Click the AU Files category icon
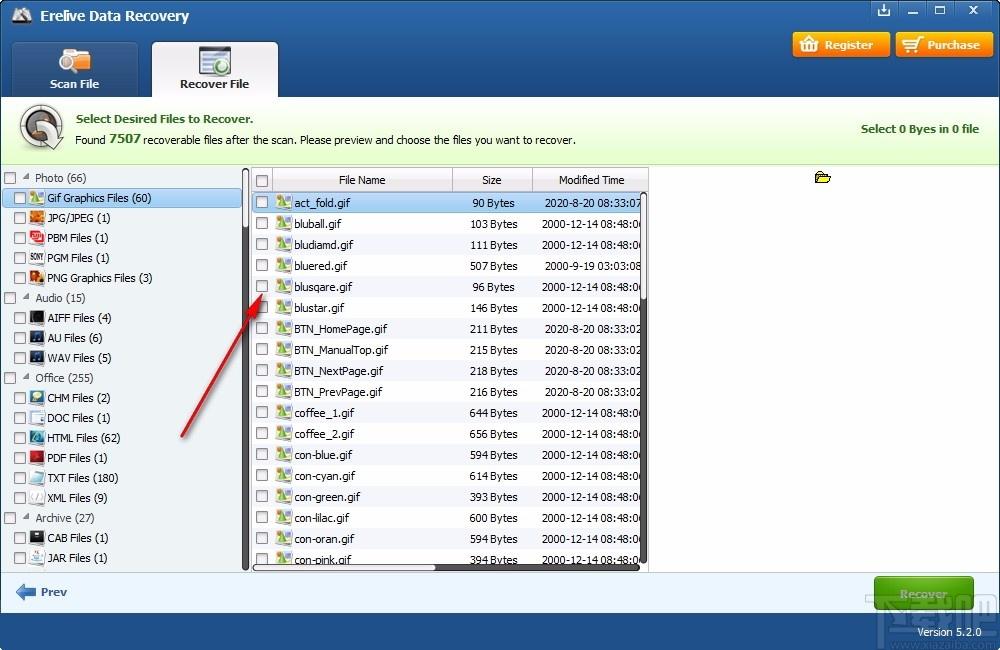The image size is (1000, 650). [x=37, y=337]
